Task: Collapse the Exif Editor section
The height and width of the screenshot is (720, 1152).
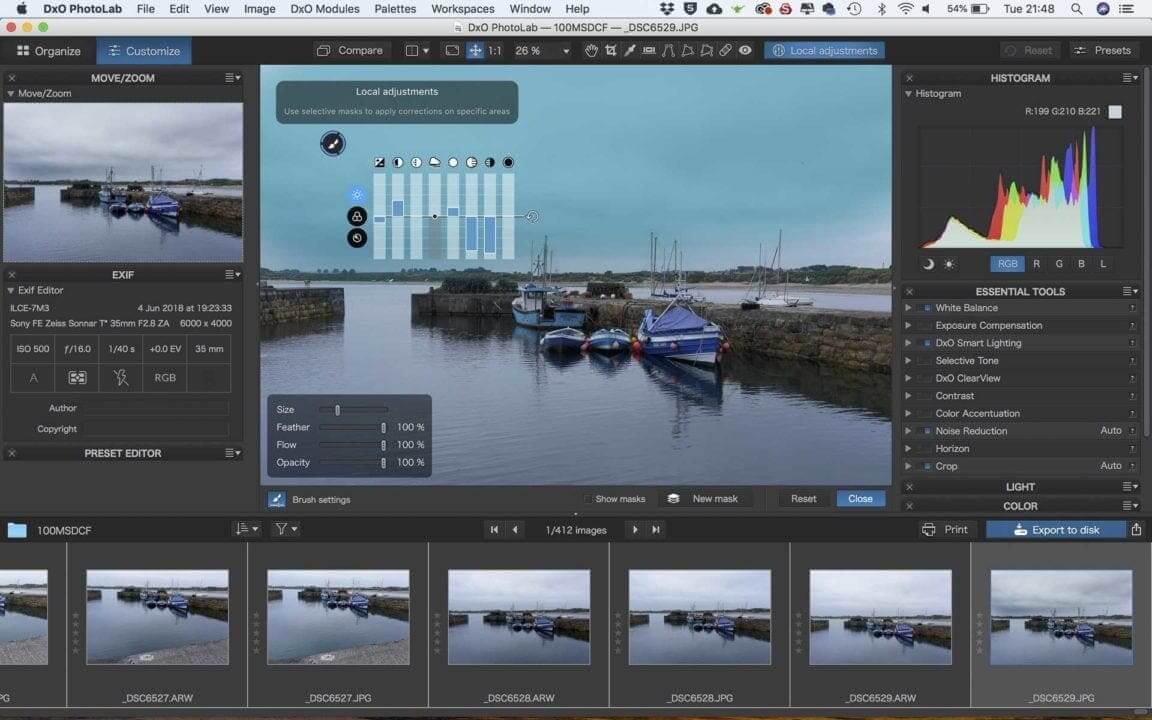Action: click(x=10, y=290)
